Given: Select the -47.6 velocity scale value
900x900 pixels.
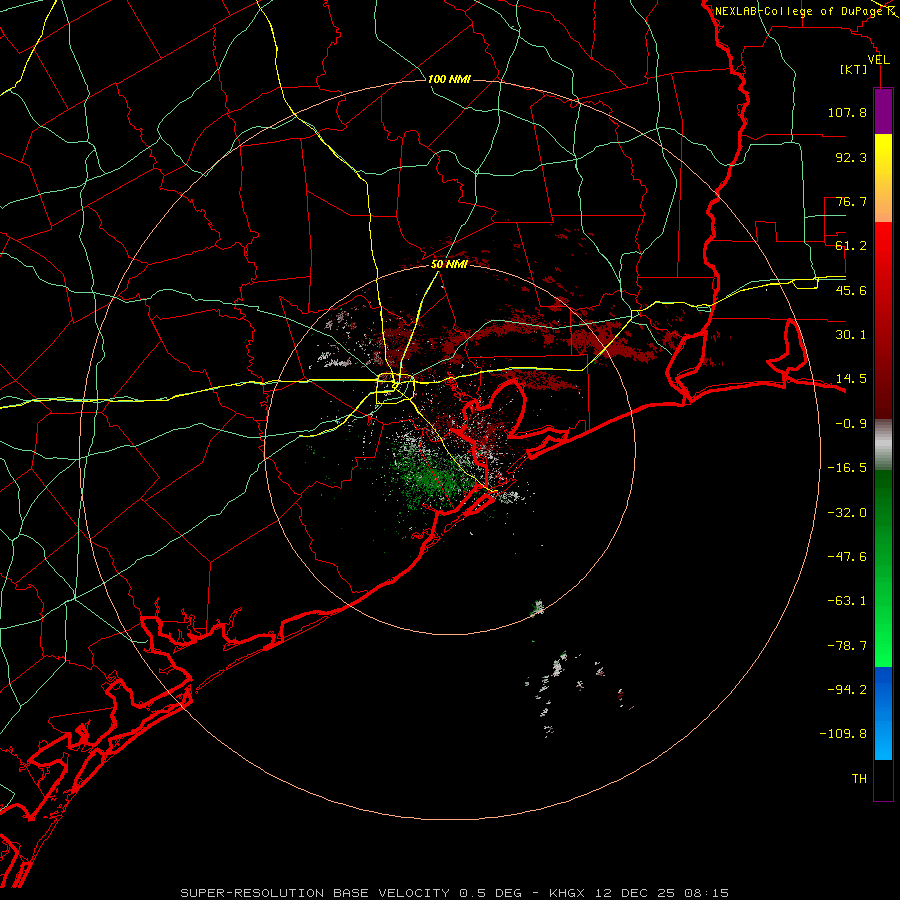Looking at the screenshot, I should pyautogui.click(x=847, y=557).
